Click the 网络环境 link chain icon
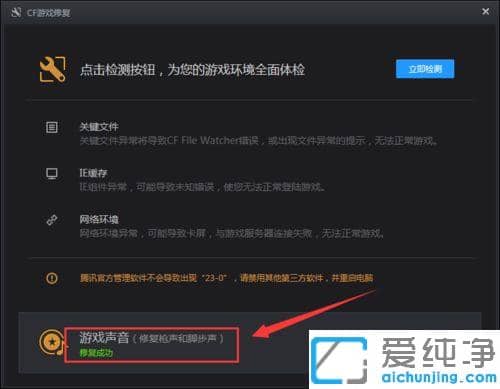 [52, 220]
